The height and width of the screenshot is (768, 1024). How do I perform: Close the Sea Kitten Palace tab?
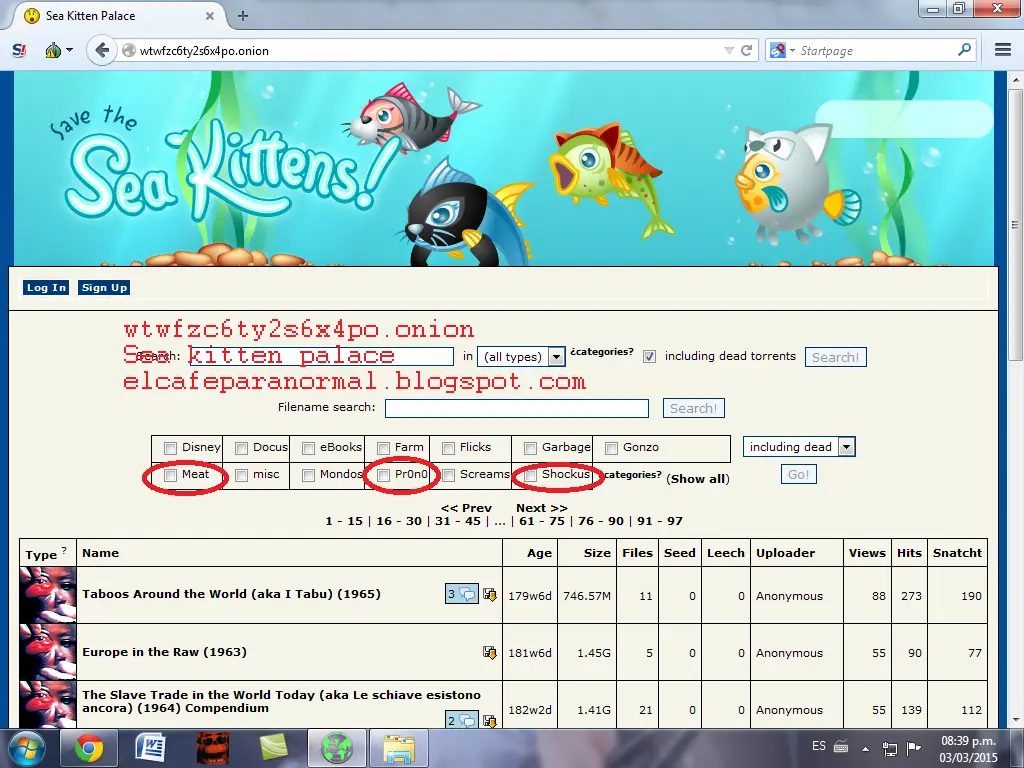point(210,16)
